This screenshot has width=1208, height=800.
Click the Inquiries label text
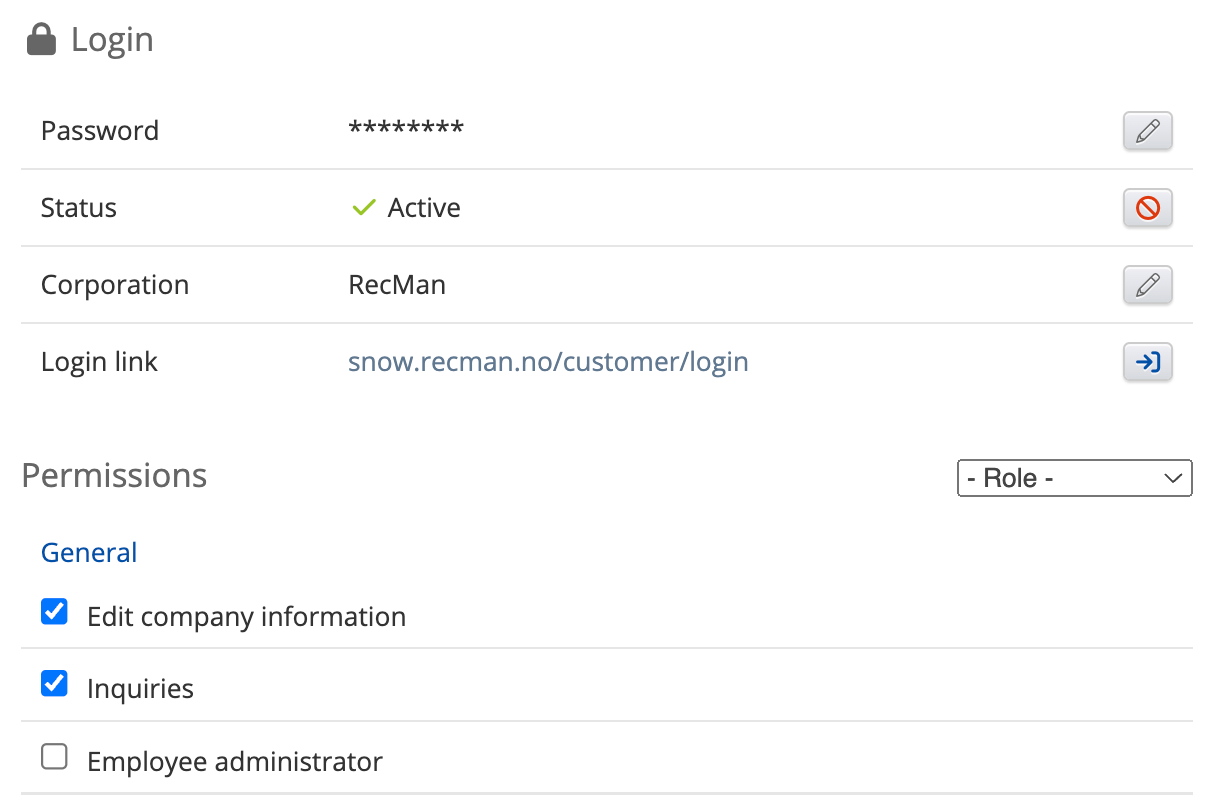point(140,689)
